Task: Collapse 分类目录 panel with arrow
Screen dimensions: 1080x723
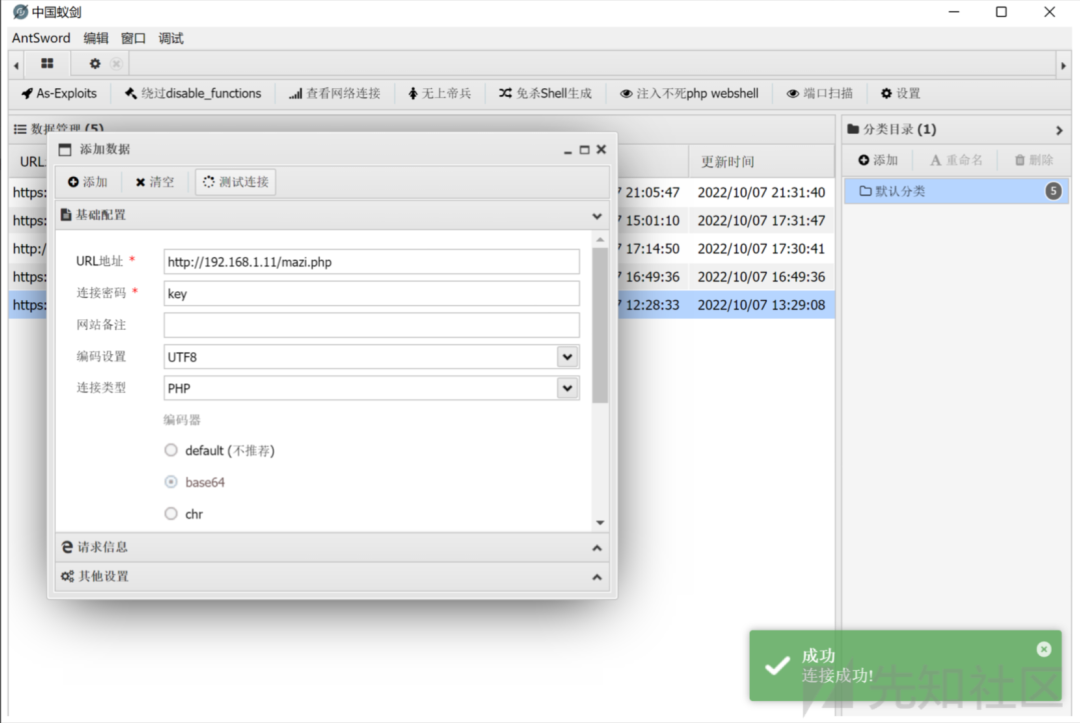Action: click(1059, 130)
